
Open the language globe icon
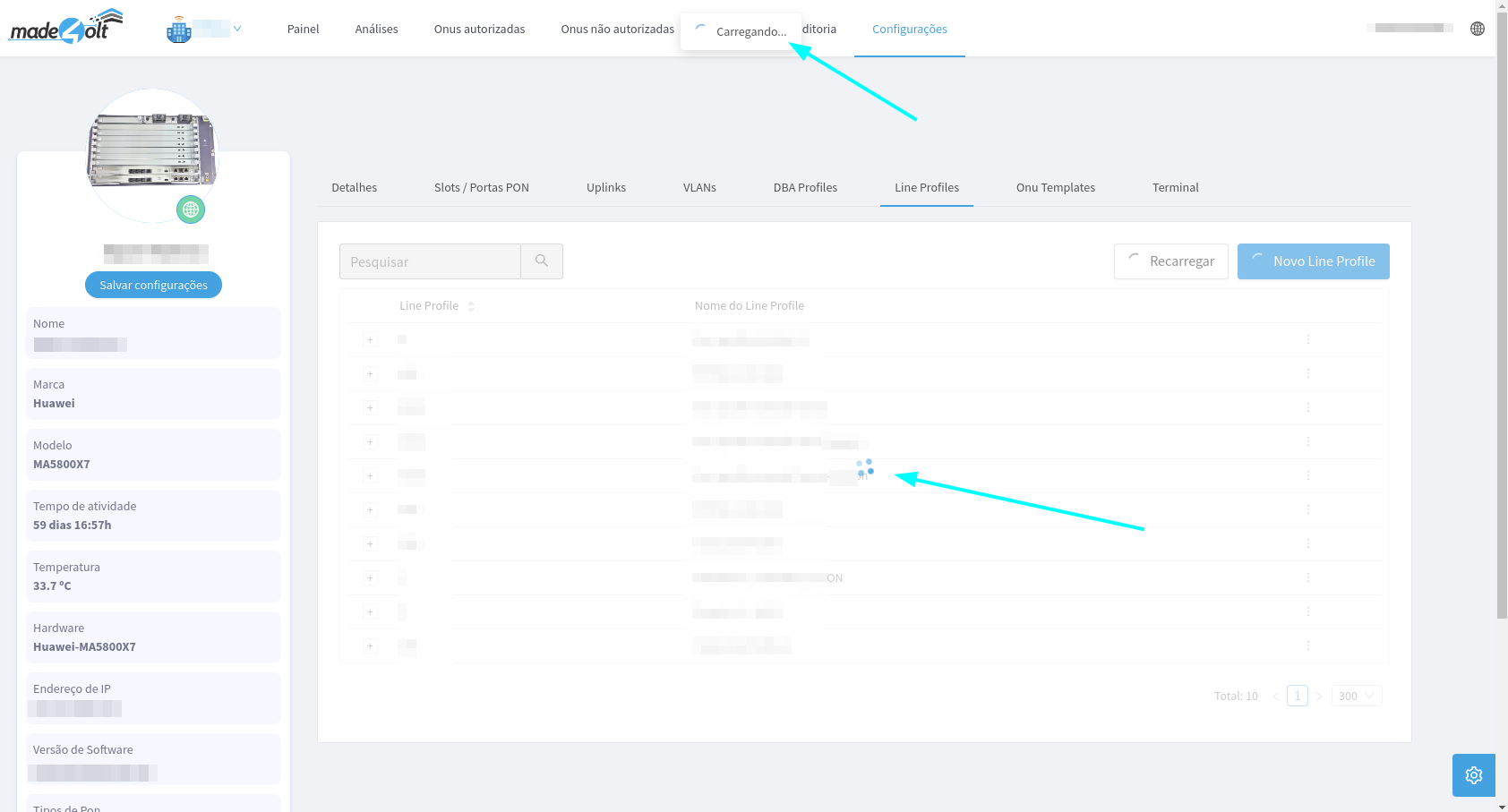[1477, 29]
